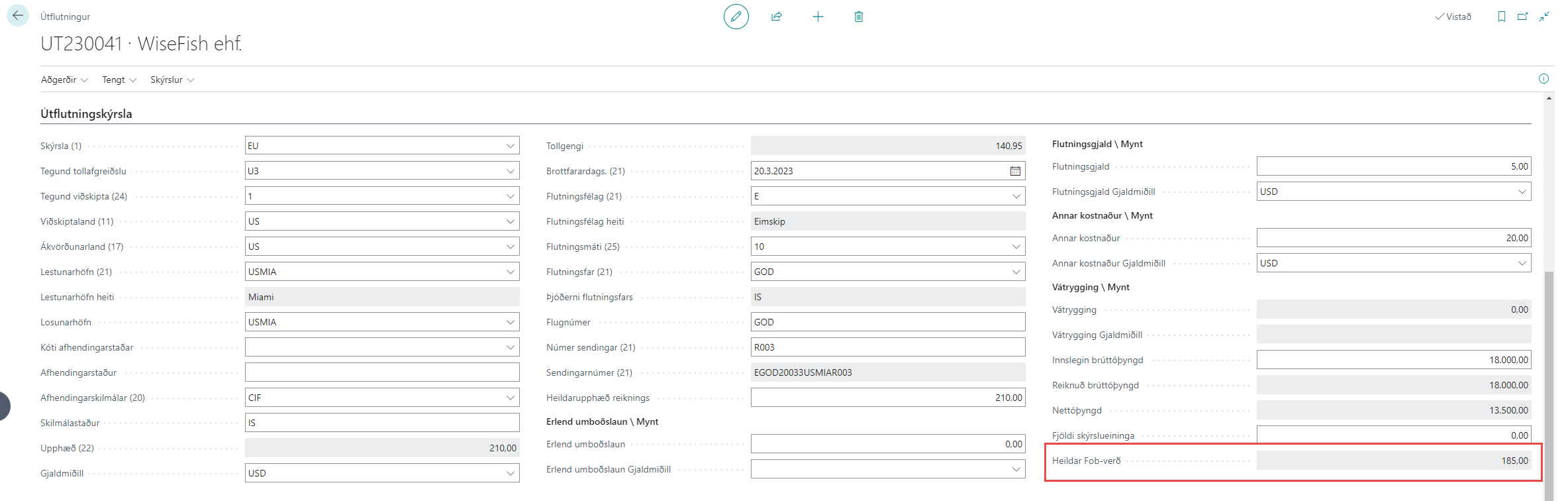
Task: Click the pencil edit icon
Action: (736, 17)
